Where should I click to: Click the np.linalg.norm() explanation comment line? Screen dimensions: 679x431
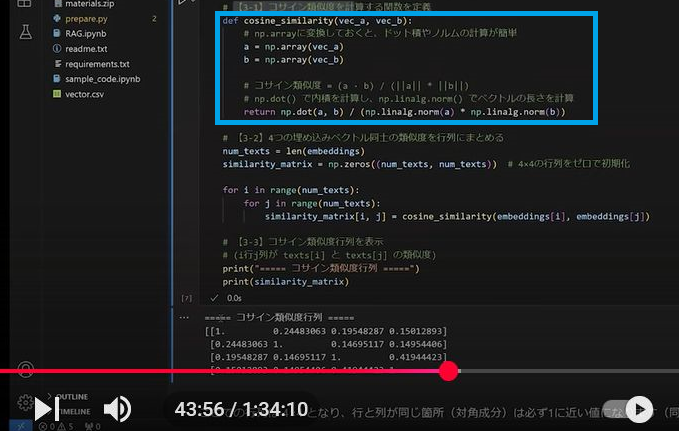(x=408, y=99)
